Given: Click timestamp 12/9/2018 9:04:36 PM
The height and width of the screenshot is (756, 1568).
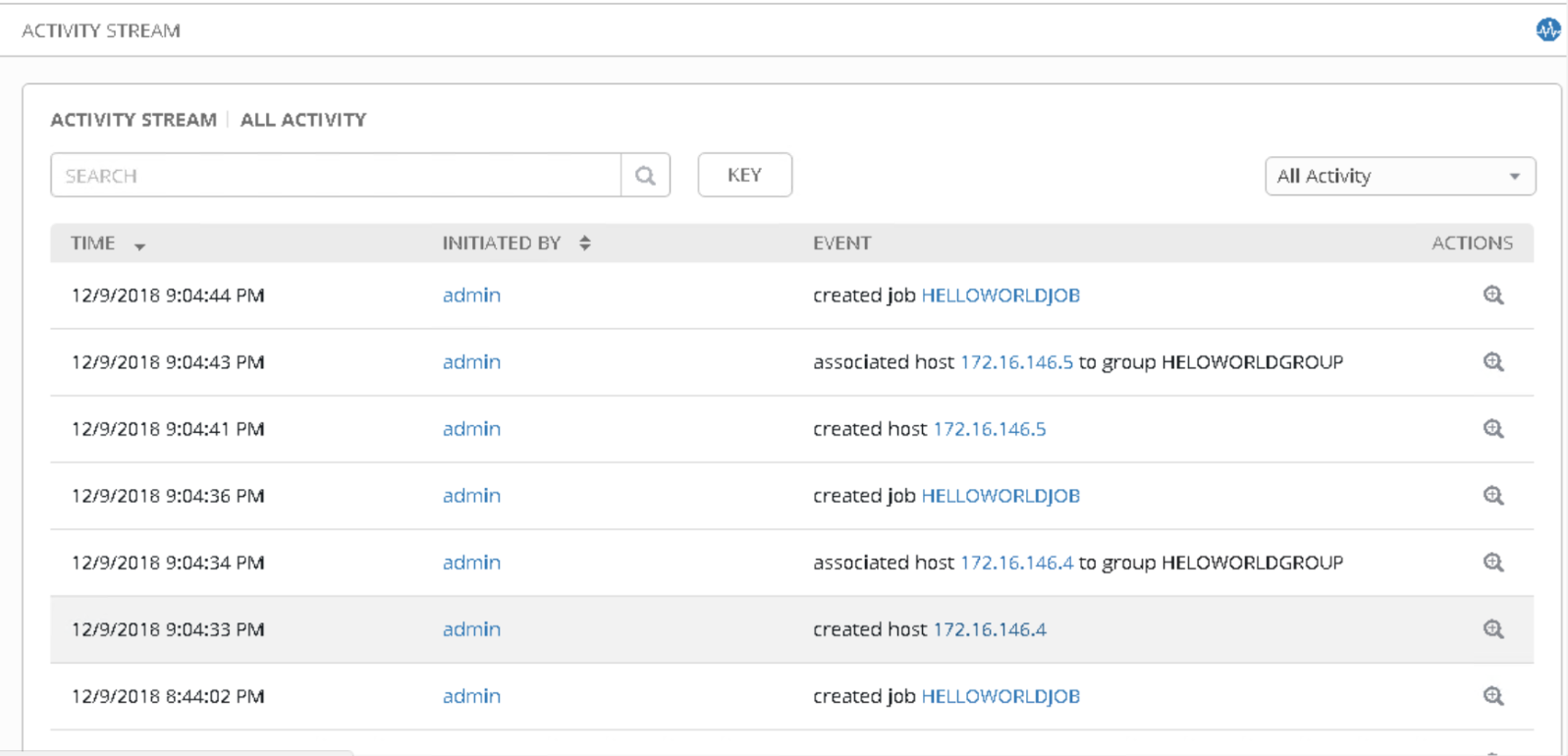Looking at the screenshot, I should coord(168,496).
